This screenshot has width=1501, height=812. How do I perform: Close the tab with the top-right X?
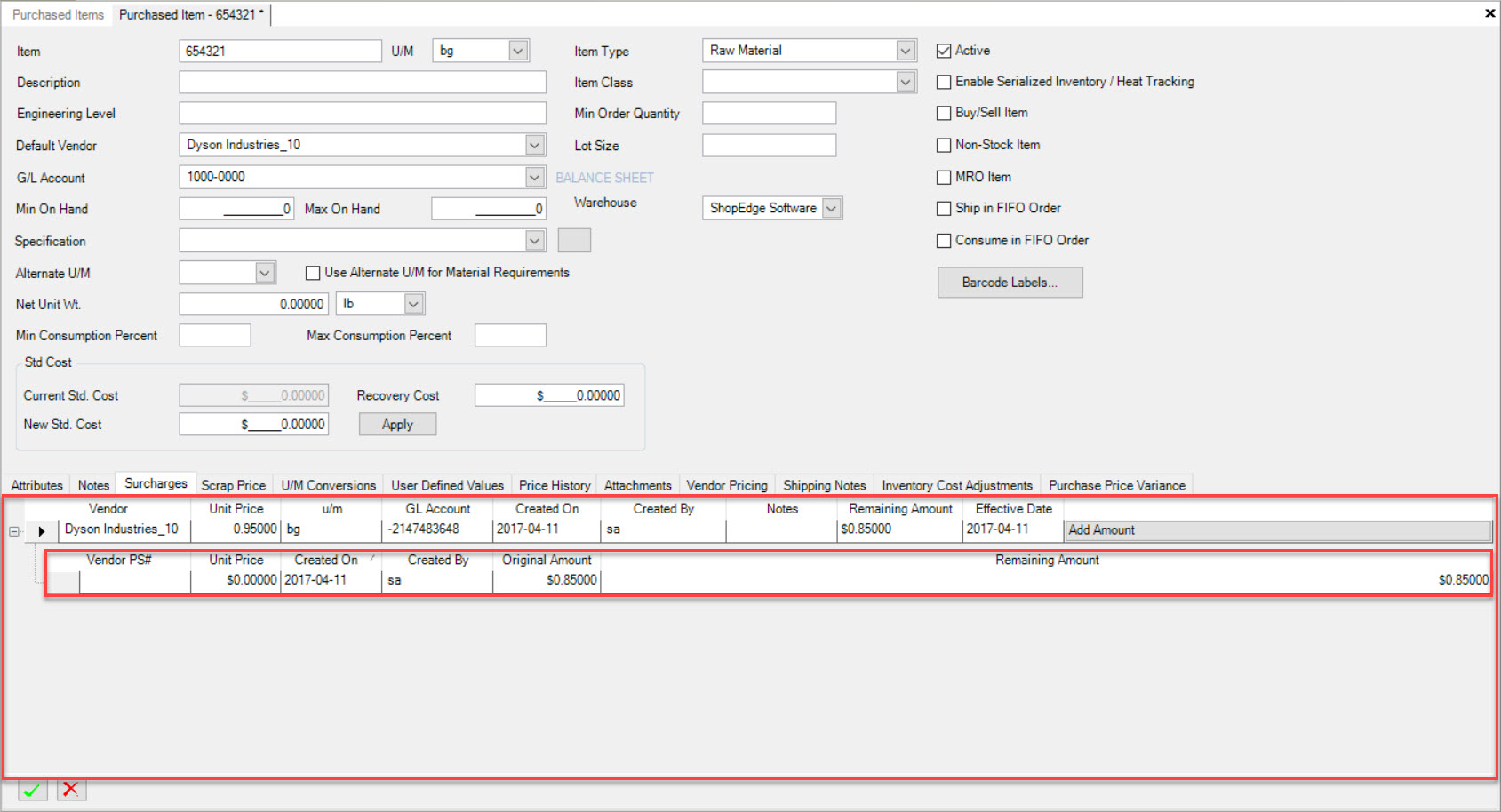(x=1489, y=13)
